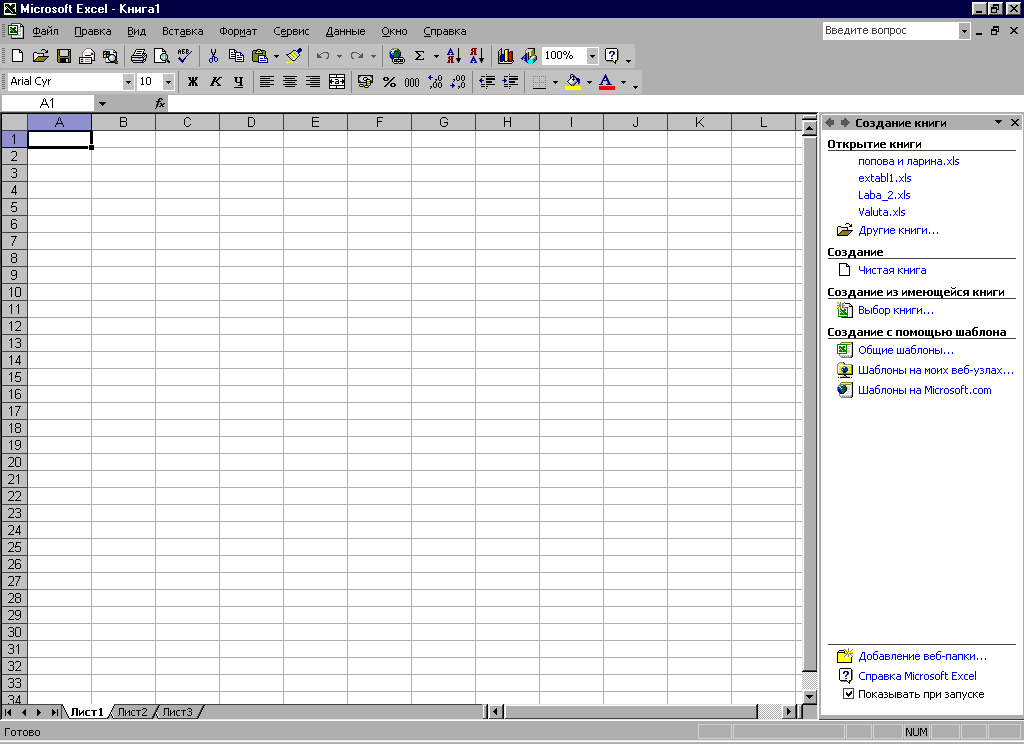Insert a hyperlink using the globe icon
The width and height of the screenshot is (1024, 744).
click(396, 56)
